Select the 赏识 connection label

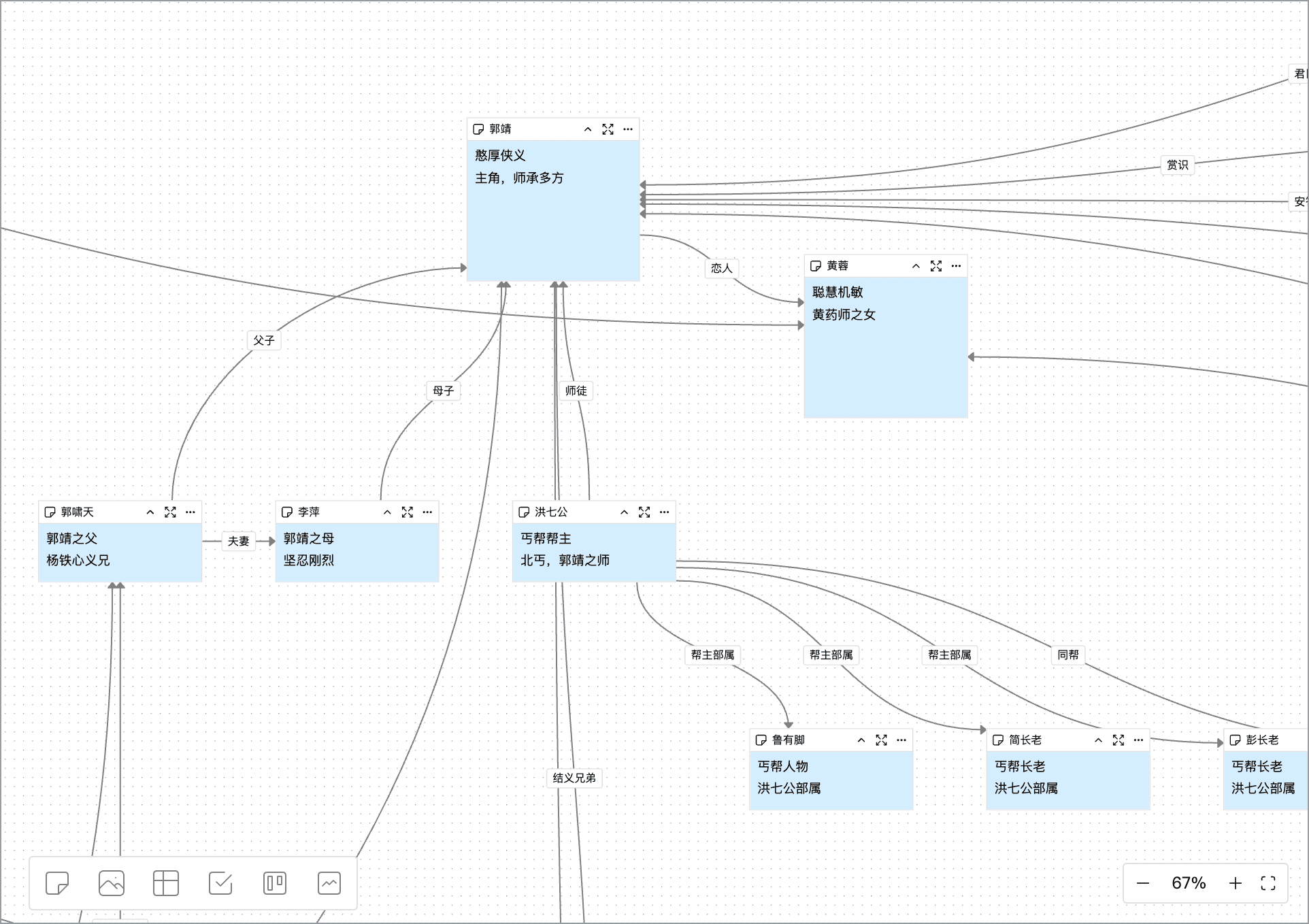coord(1178,165)
